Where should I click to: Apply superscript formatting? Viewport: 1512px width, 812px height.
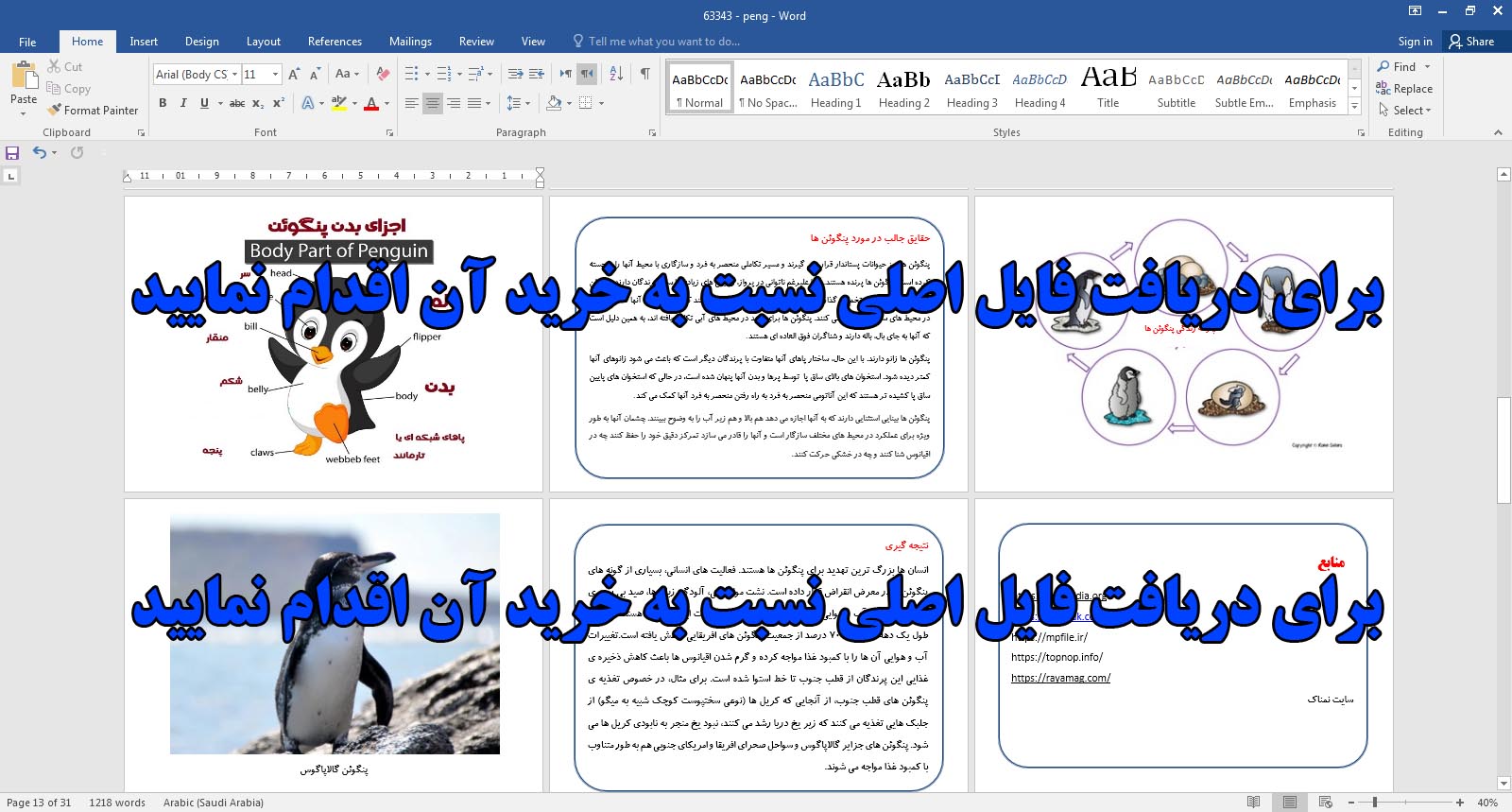click(279, 103)
